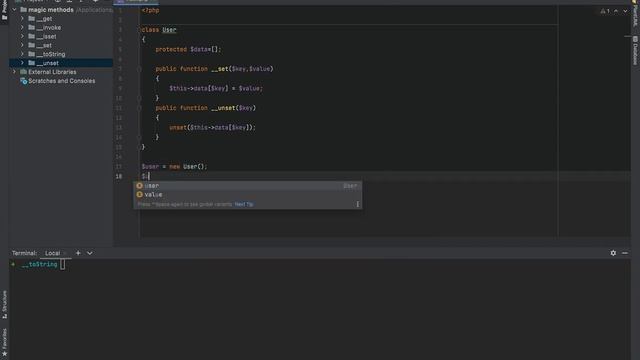
Task: Click the Scratches and Consoles icon
Action: (24, 81)
